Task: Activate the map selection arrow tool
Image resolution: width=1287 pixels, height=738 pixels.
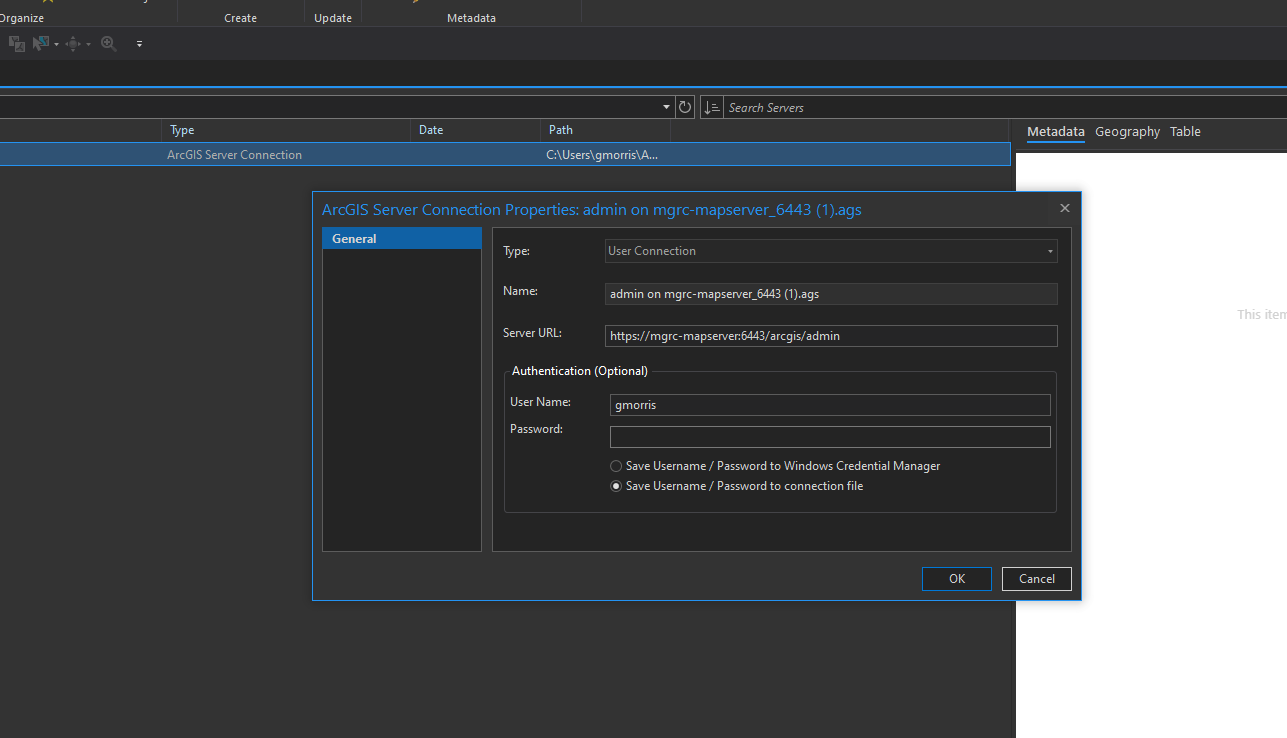Action: pos(39,43)
